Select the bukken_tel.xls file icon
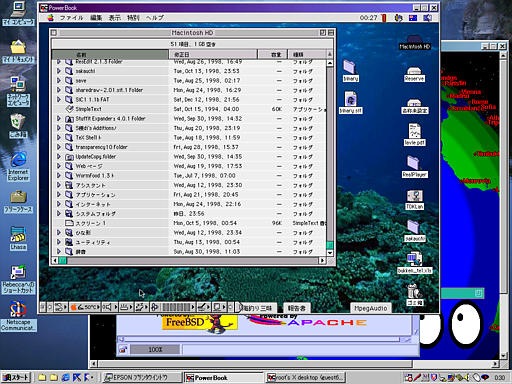 [415, 263]
